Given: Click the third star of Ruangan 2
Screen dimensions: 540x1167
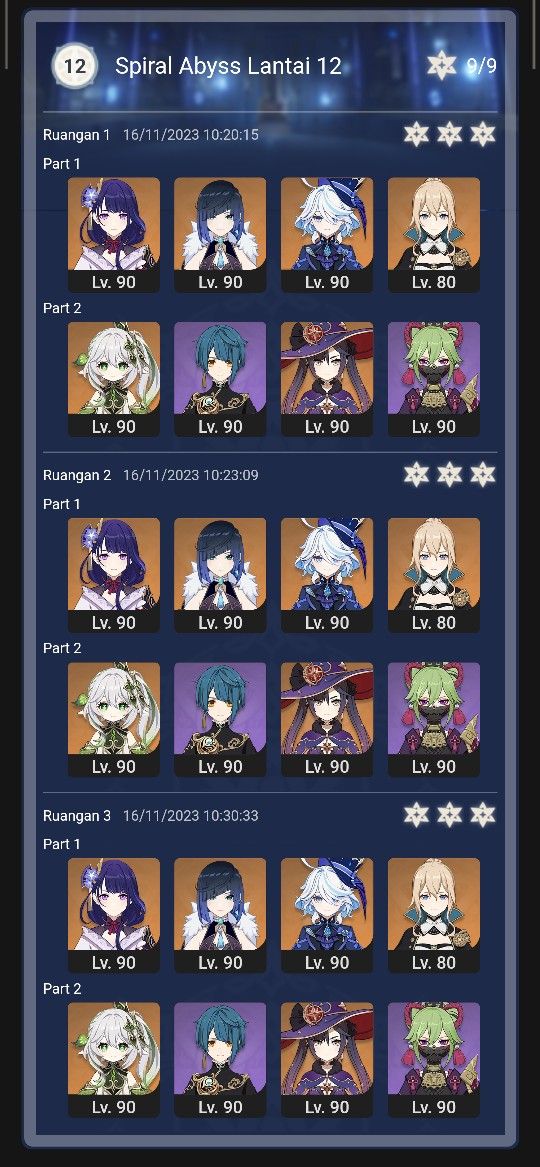Looking at the screenshot, I should [x=483, y=474].
